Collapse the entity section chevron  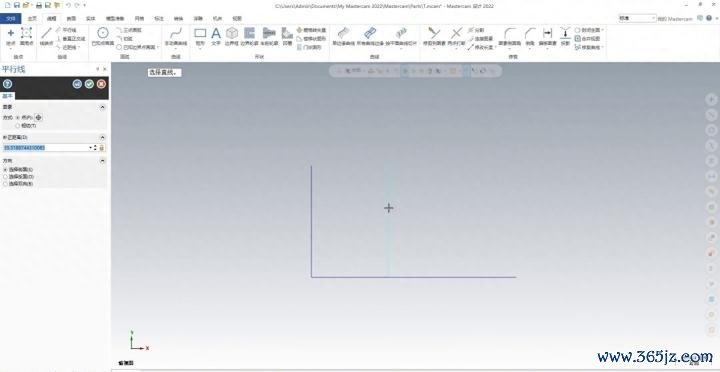(102, 107)
